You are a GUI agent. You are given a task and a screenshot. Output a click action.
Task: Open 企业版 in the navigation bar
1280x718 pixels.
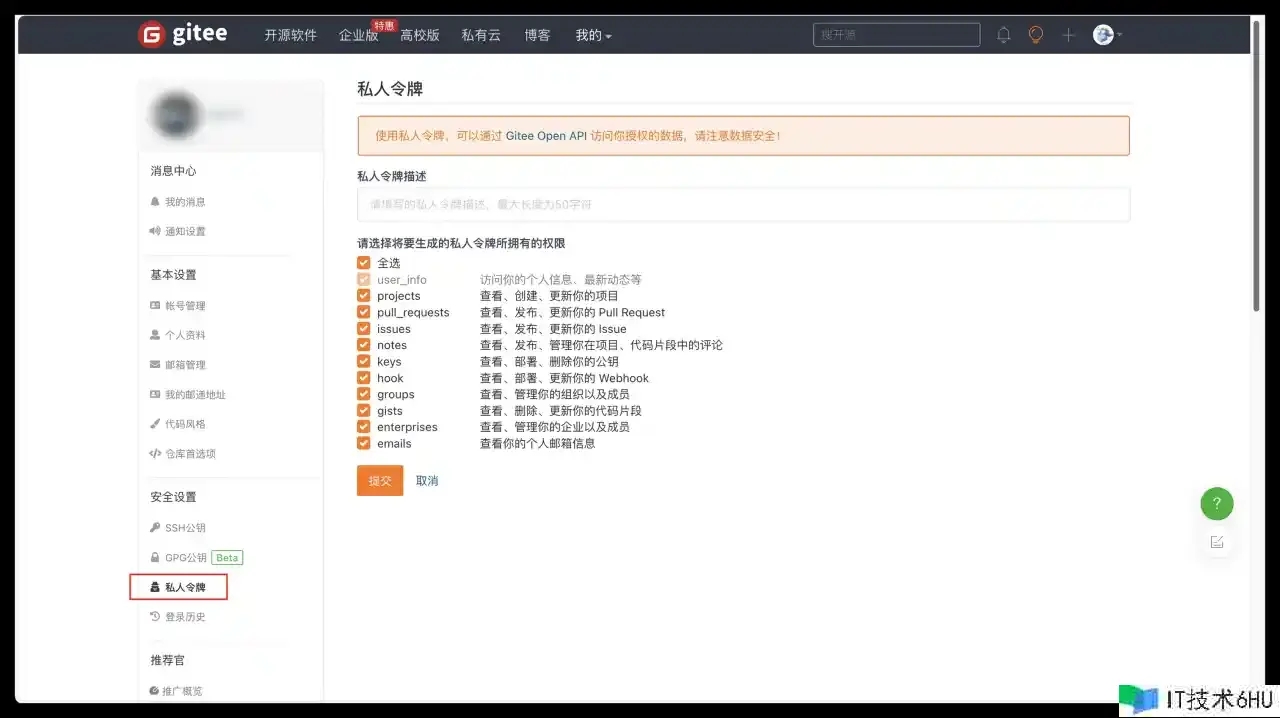[358, 35]
